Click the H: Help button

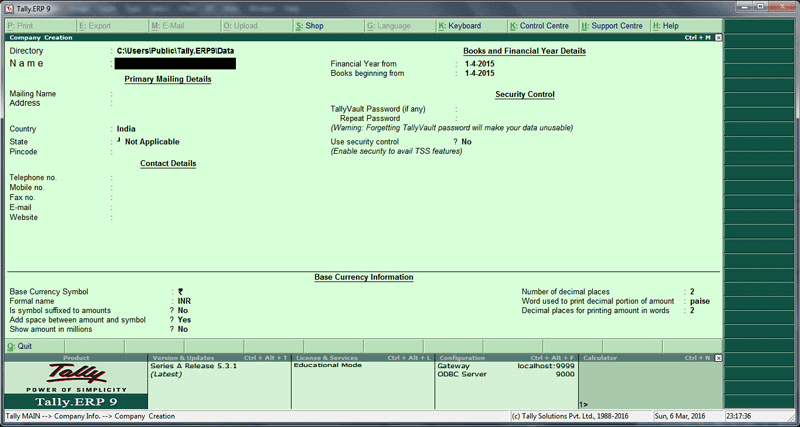pyautogui.click(x=686, y=26)
